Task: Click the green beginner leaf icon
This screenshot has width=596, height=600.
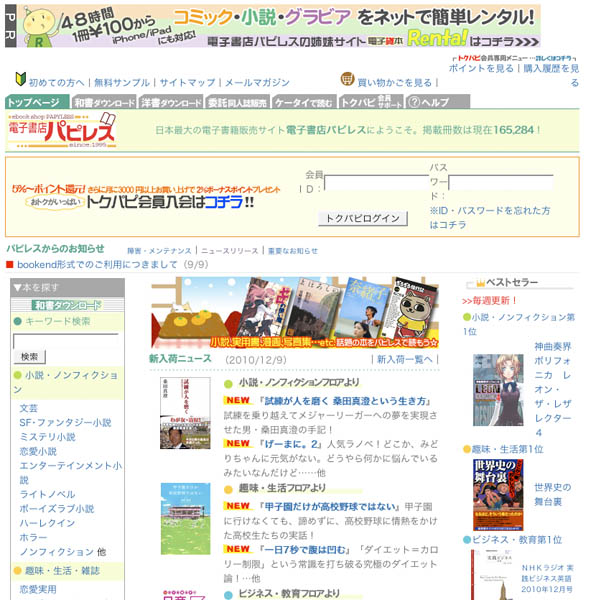Action: pos(20,79)
